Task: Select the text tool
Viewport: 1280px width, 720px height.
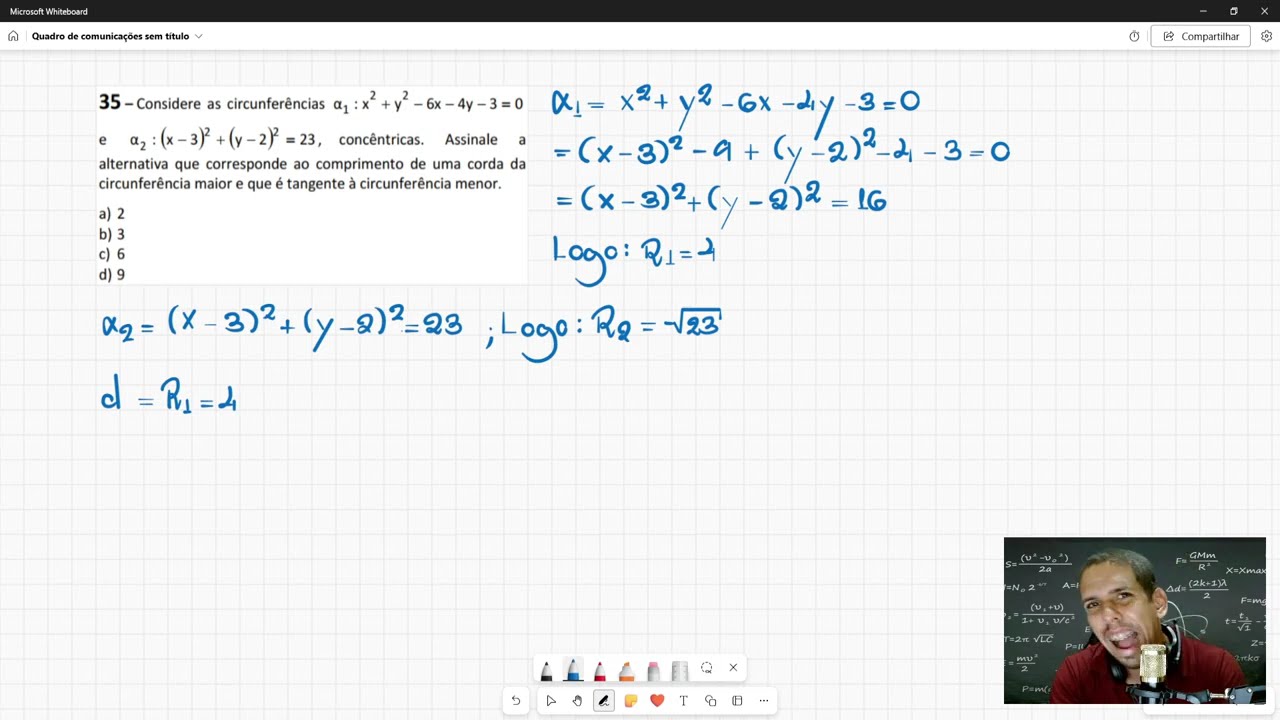Action: 684,701
